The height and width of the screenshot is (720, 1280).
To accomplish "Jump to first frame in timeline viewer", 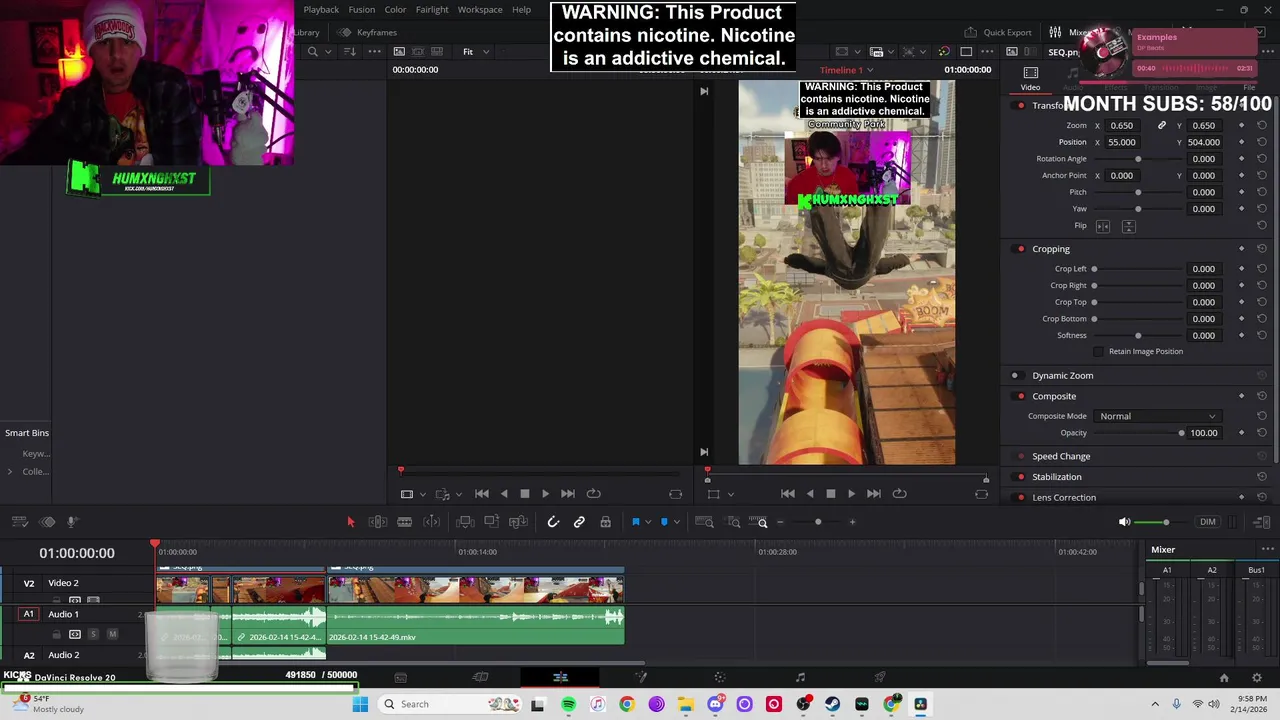I will 788,494.
